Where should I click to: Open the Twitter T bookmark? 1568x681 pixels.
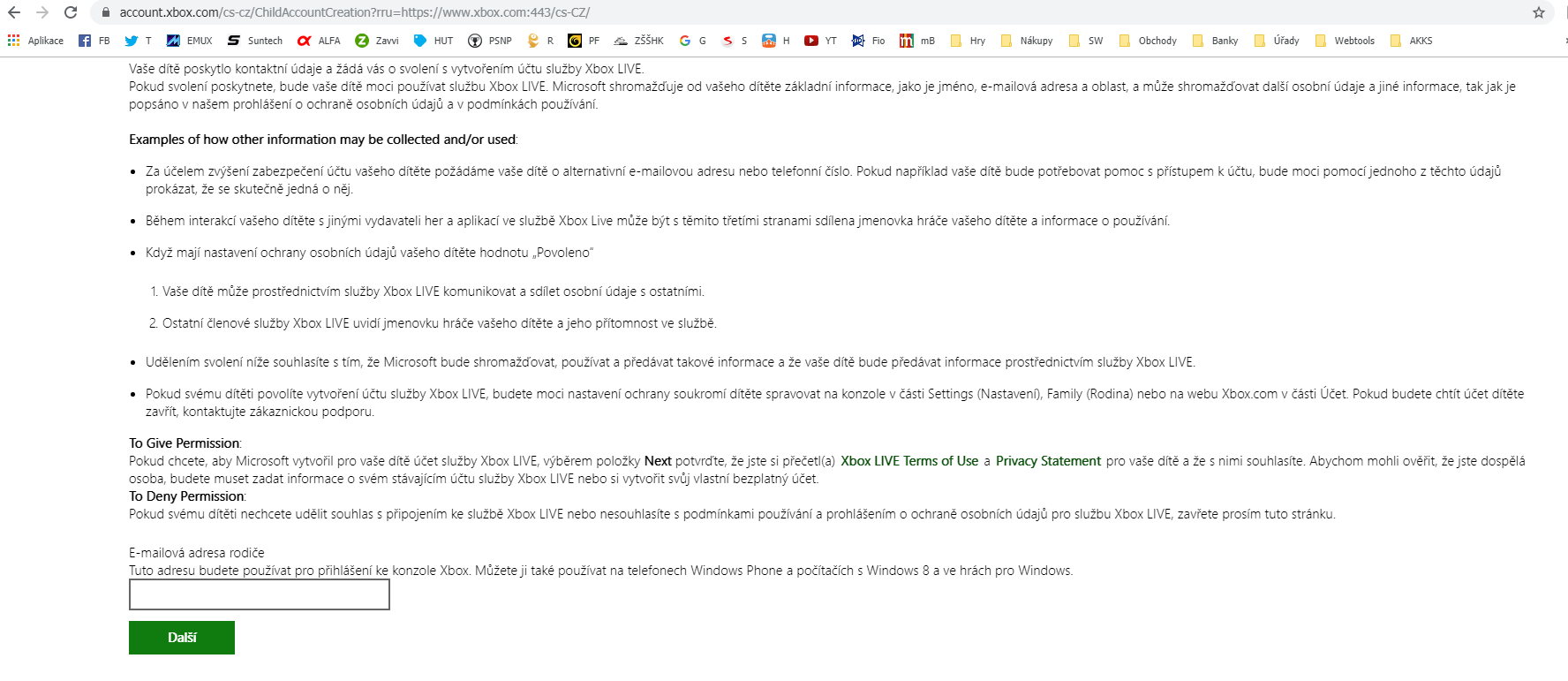pos(138,41)
